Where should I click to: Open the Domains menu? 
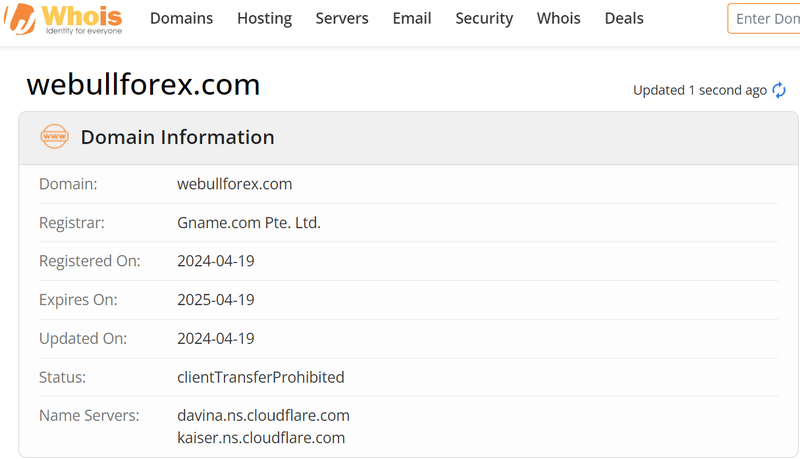[x=181, y=18]
